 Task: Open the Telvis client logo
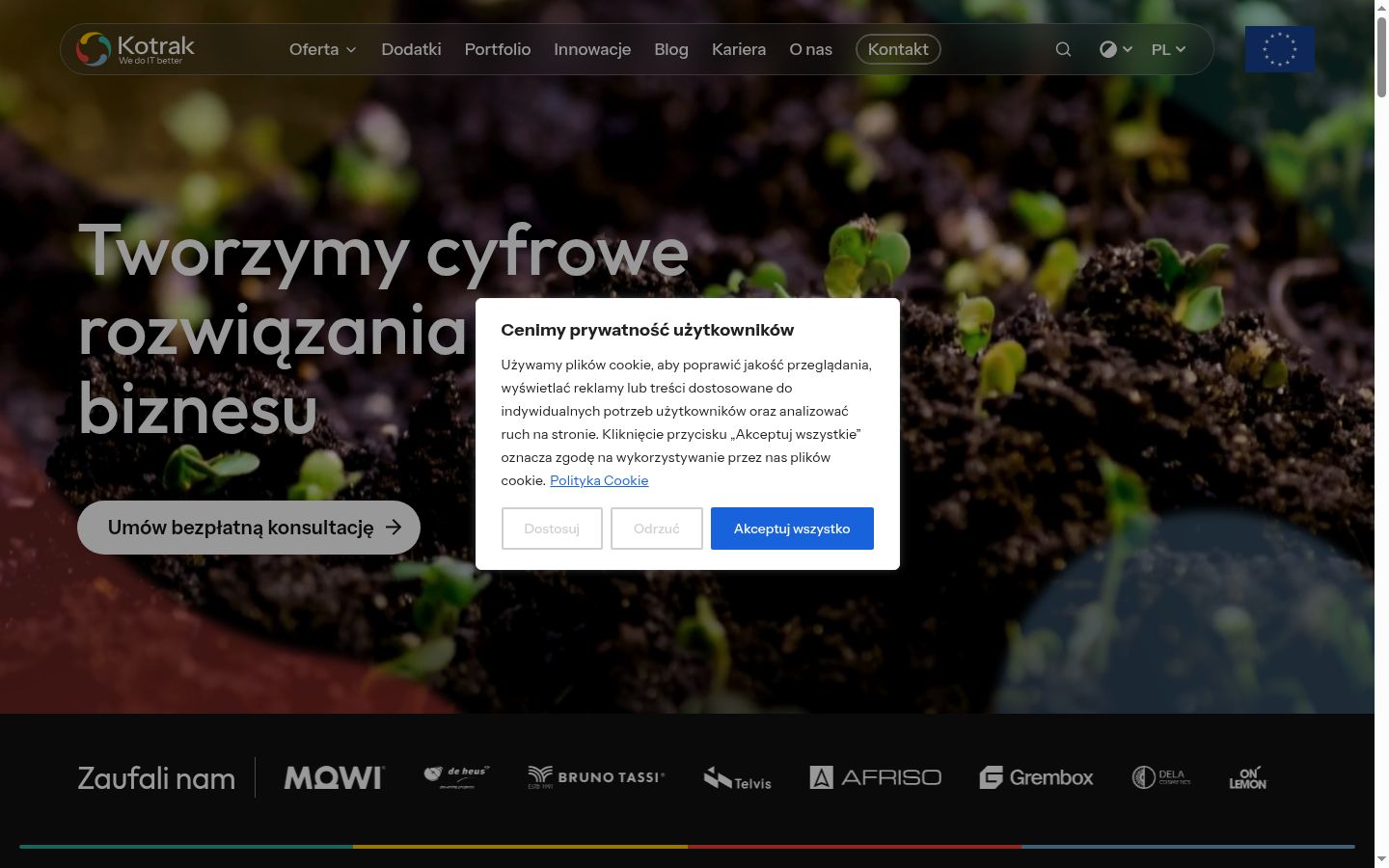[738, 778]
